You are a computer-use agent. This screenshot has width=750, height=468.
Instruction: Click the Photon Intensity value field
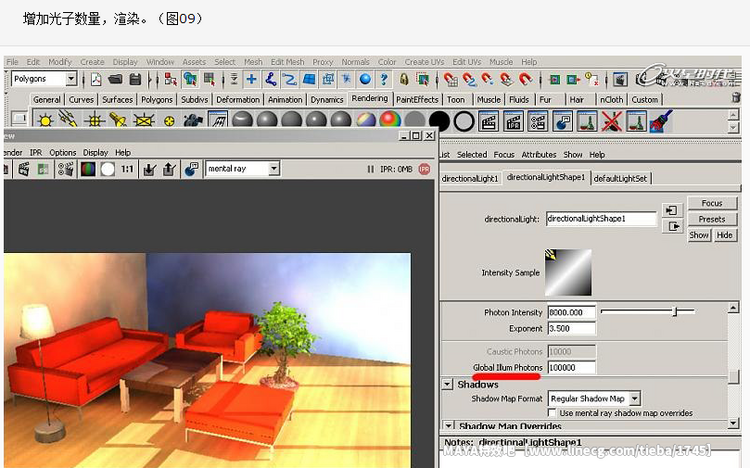(572, 312)
